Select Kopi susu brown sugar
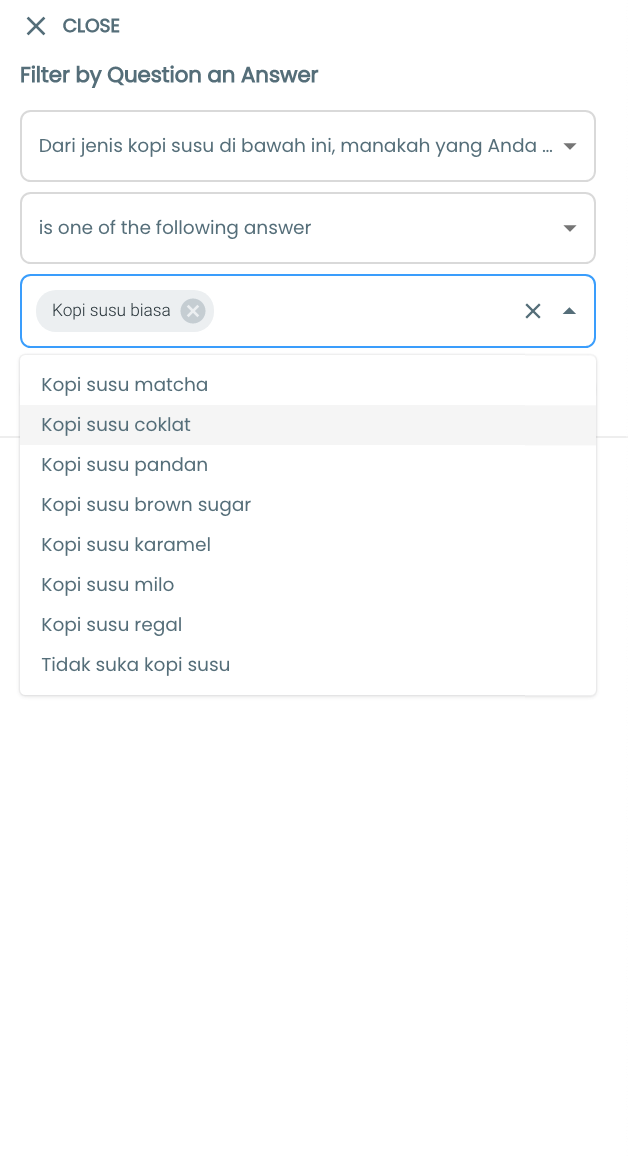 [307, 504]
